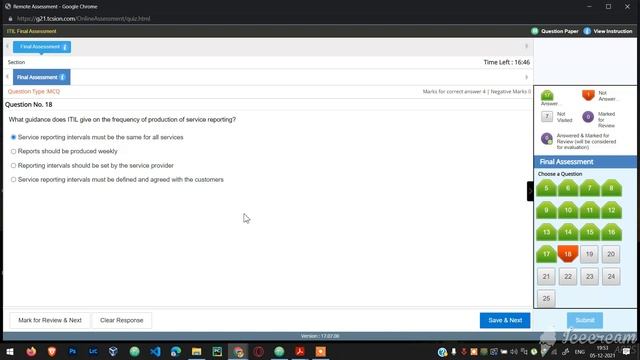Open Brave browser from taskbar
Viewport: 640px width, 360px height.
pyautogui.click(x=52, y=351)
